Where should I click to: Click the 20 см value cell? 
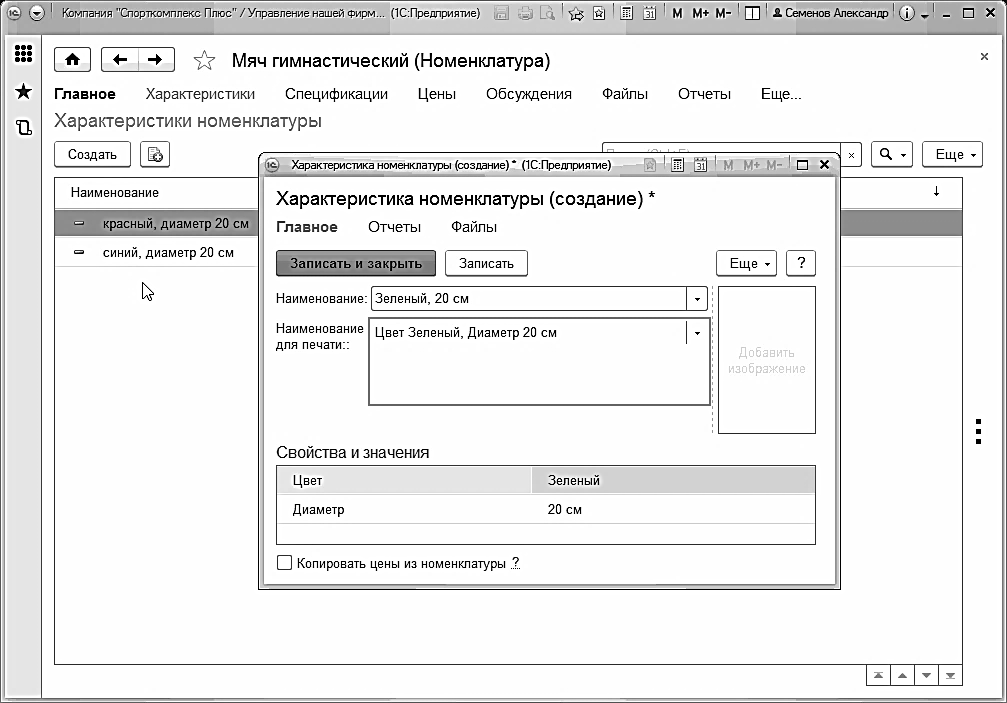coord(673,509)
